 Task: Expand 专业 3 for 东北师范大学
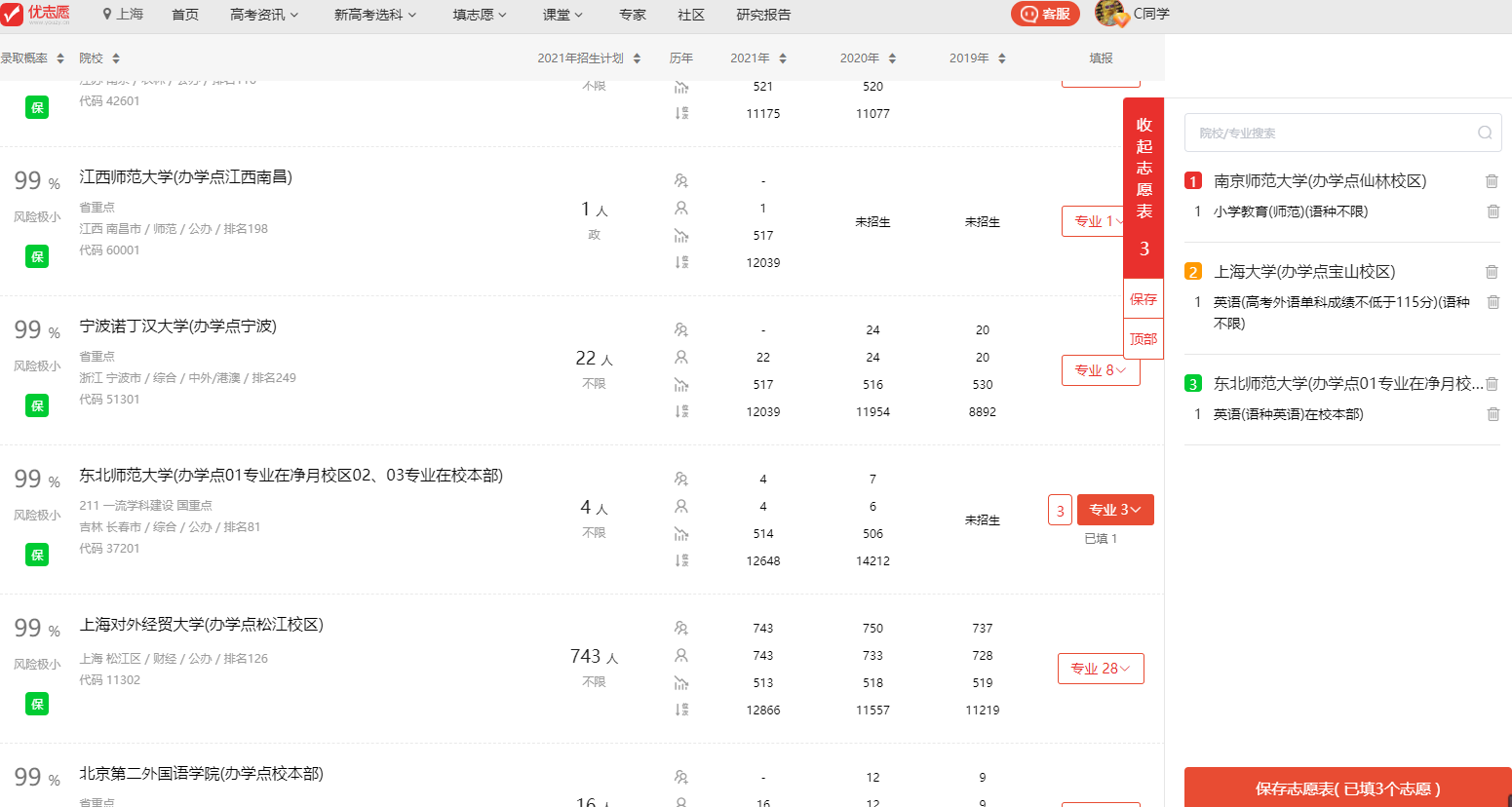point(1115,510)
